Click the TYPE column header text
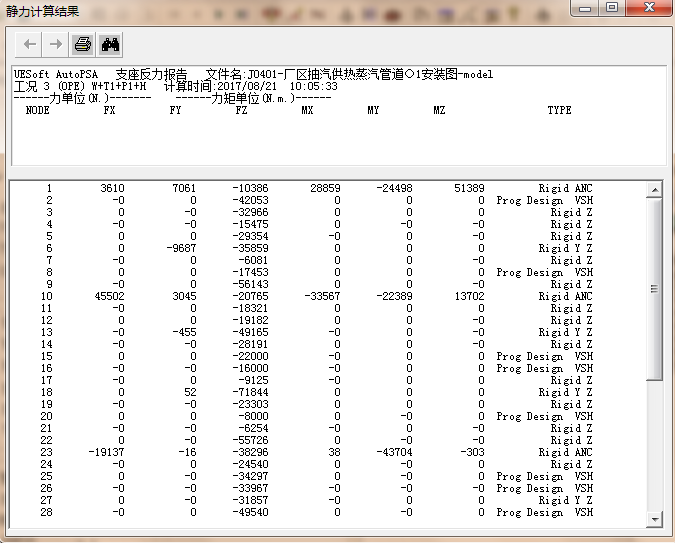Screen dimensions: 675x543 (x=559, y=110)
